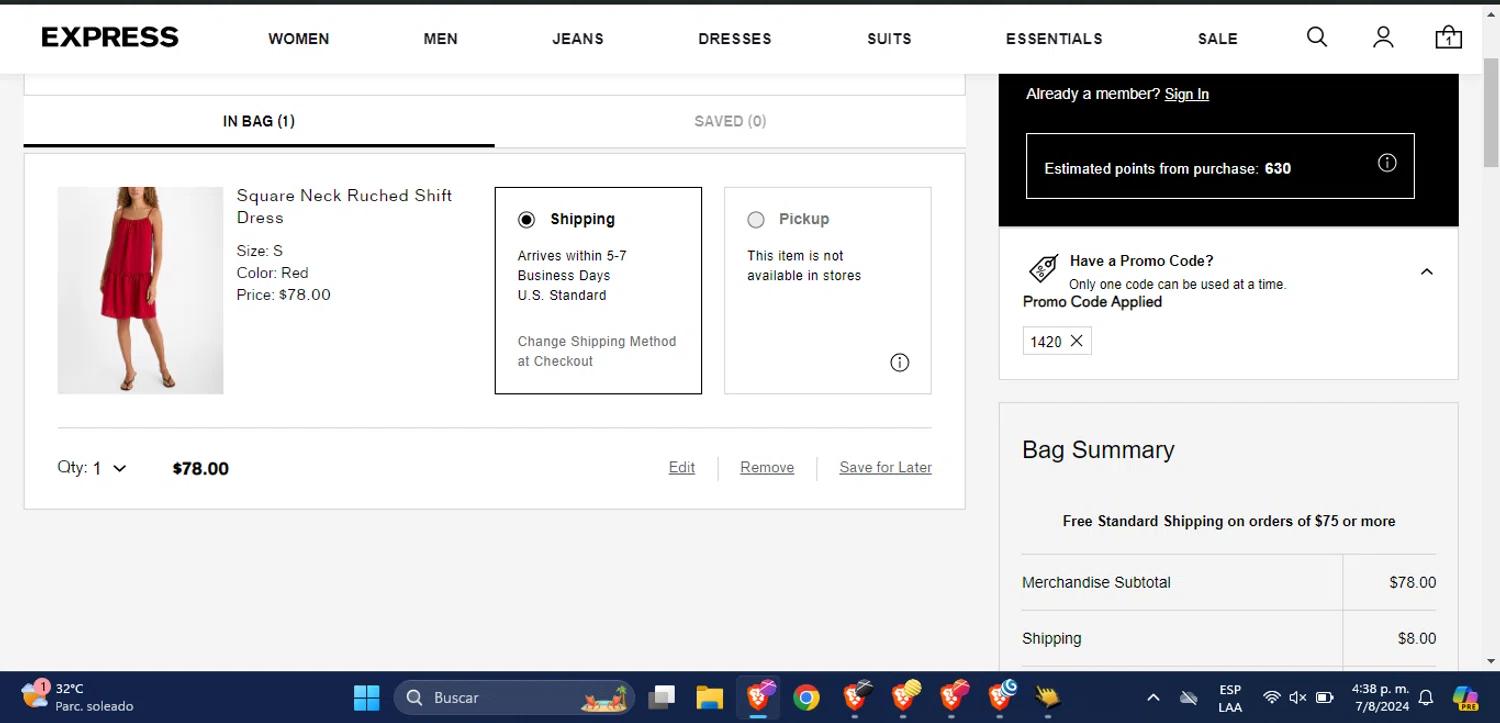Open Google Chrome from taskbar
Screen dimensions: 1500x723
pos(806,697)
